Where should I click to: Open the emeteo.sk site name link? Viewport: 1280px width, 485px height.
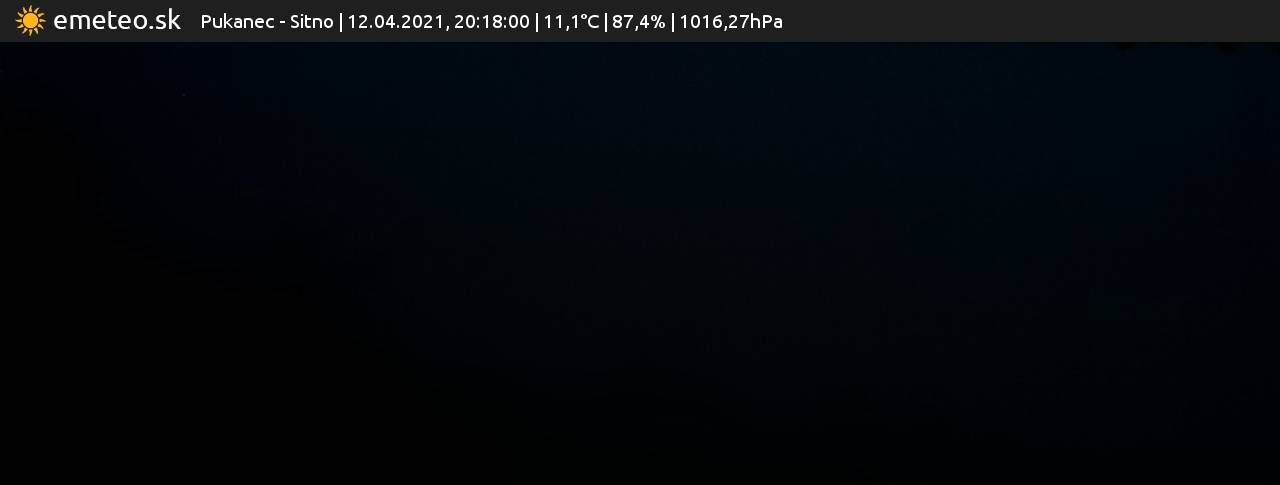pyautogui.click(x=117, y=20)
